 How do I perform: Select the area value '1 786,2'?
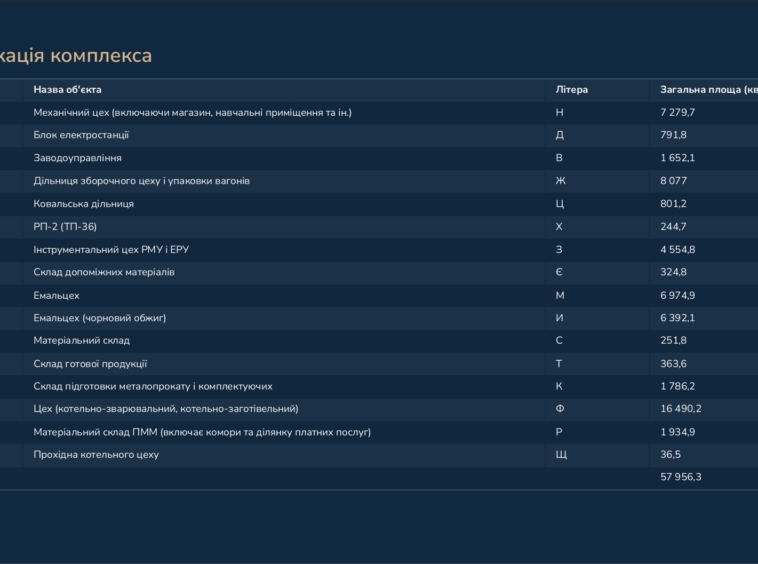(678, 387)
